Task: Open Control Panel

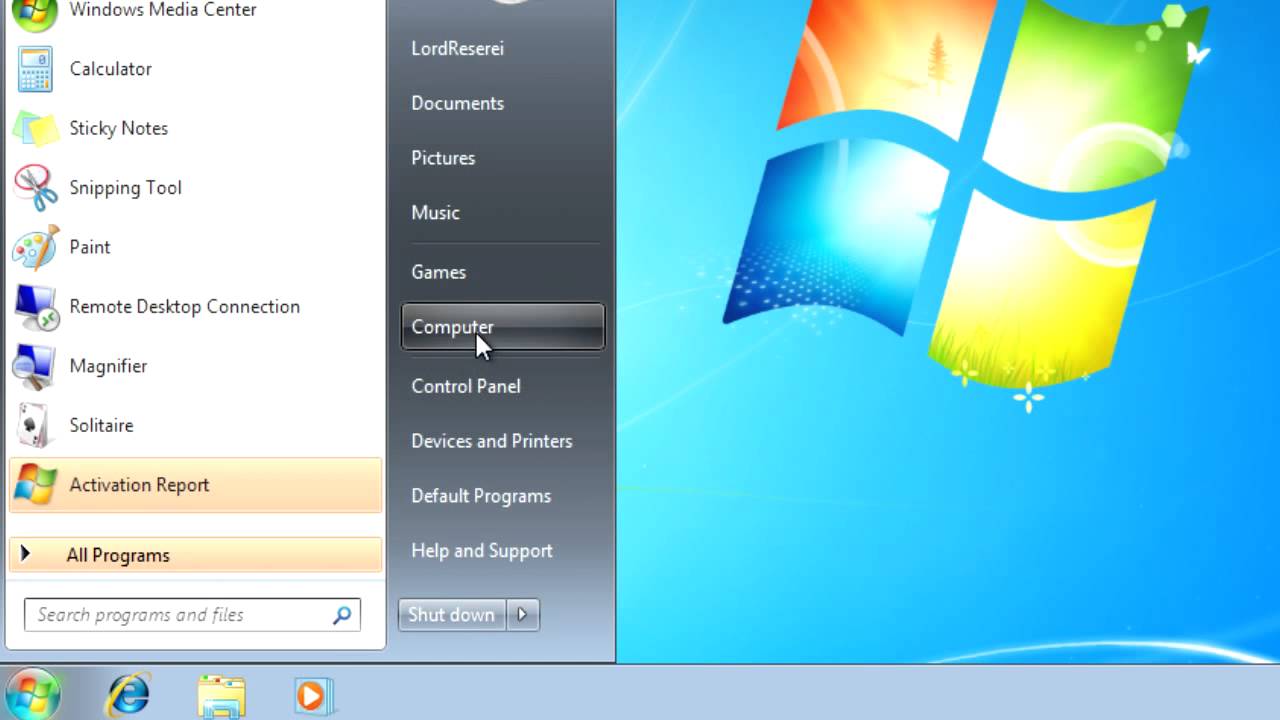Action: coord(465,386)
